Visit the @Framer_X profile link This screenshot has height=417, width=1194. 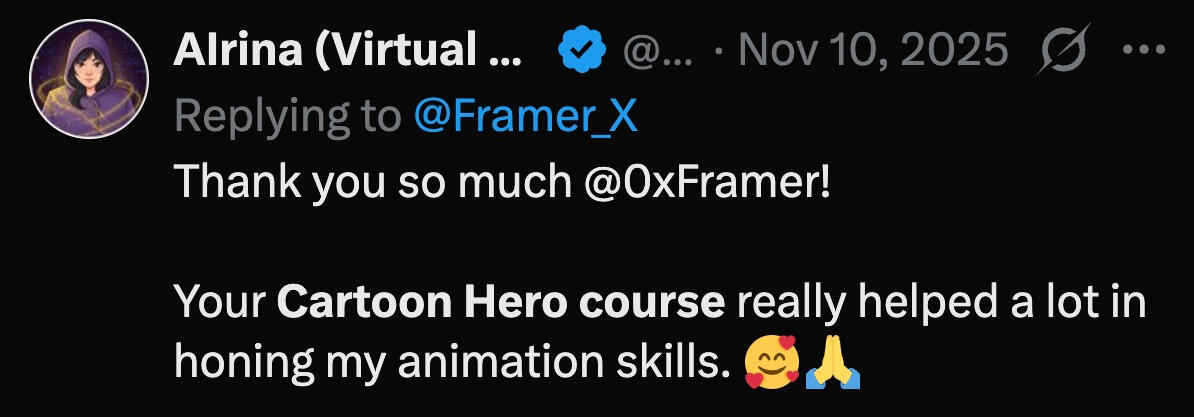[524, 117]
